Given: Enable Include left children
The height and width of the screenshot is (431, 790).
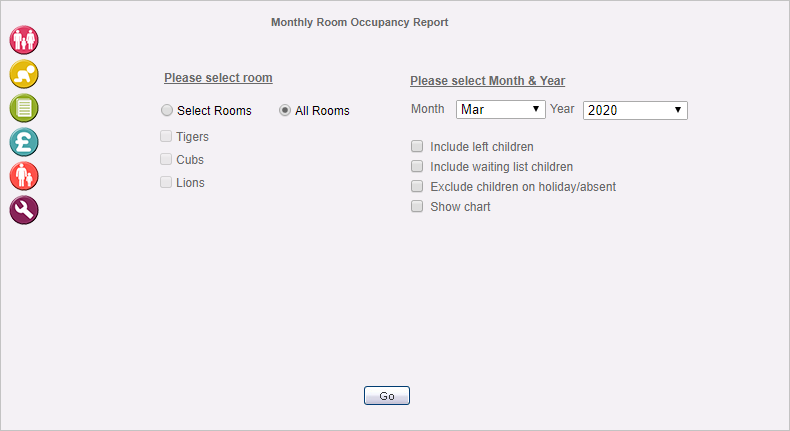Looking at the screenshot, I should tap(417, 146).
